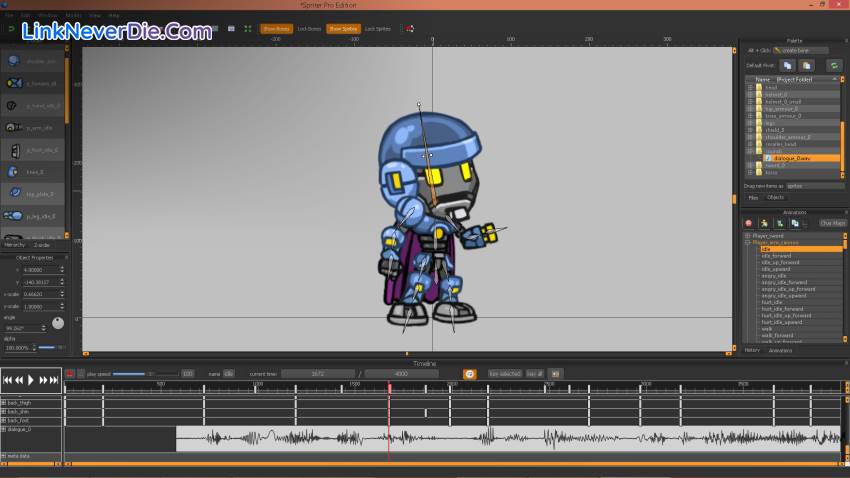Collapse the Player_arm_cannon animation entity
This screenshot has width=850, height=478.
(747, 242)
